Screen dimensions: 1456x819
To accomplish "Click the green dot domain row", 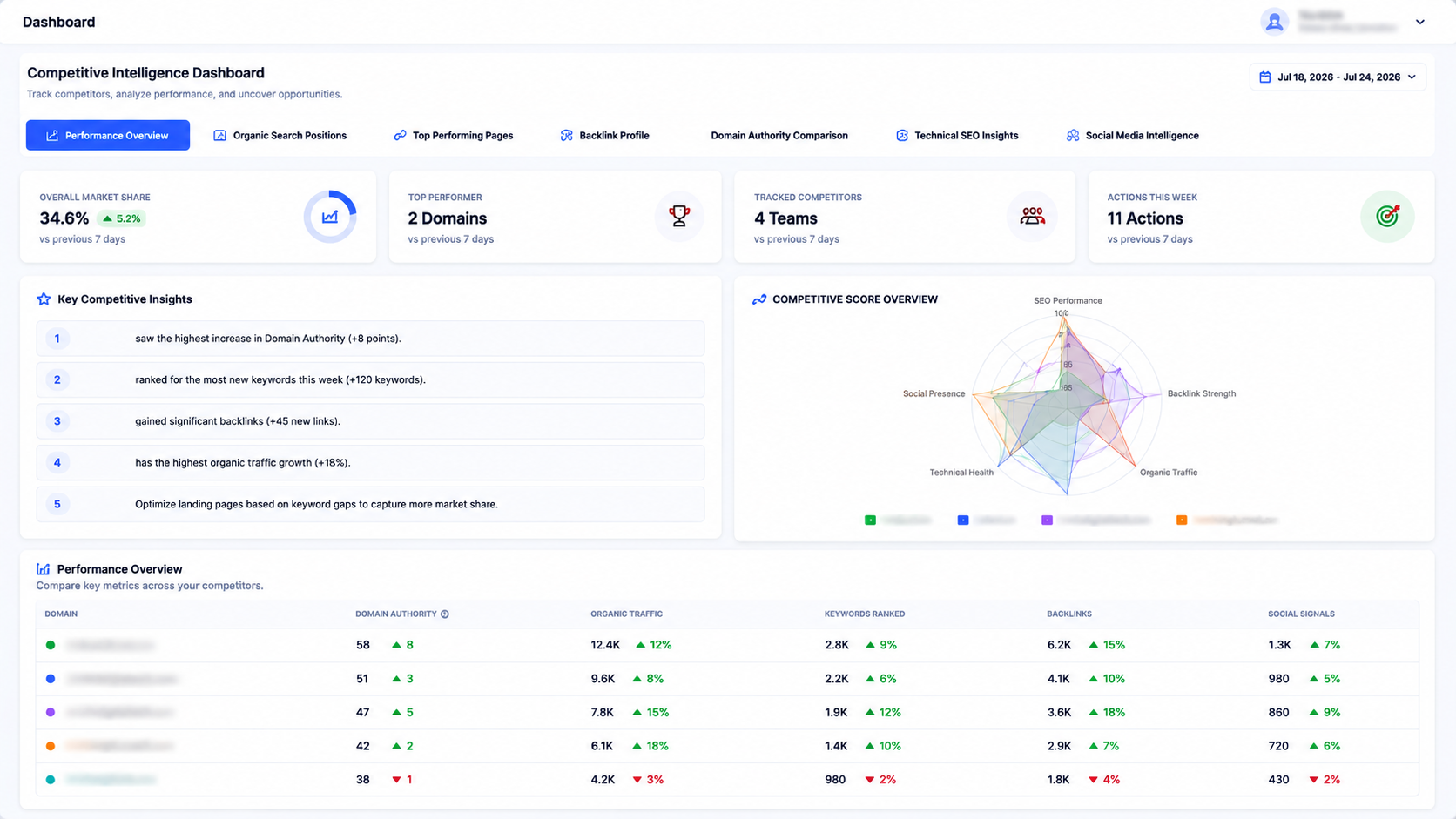I will (x=727, y=646).
